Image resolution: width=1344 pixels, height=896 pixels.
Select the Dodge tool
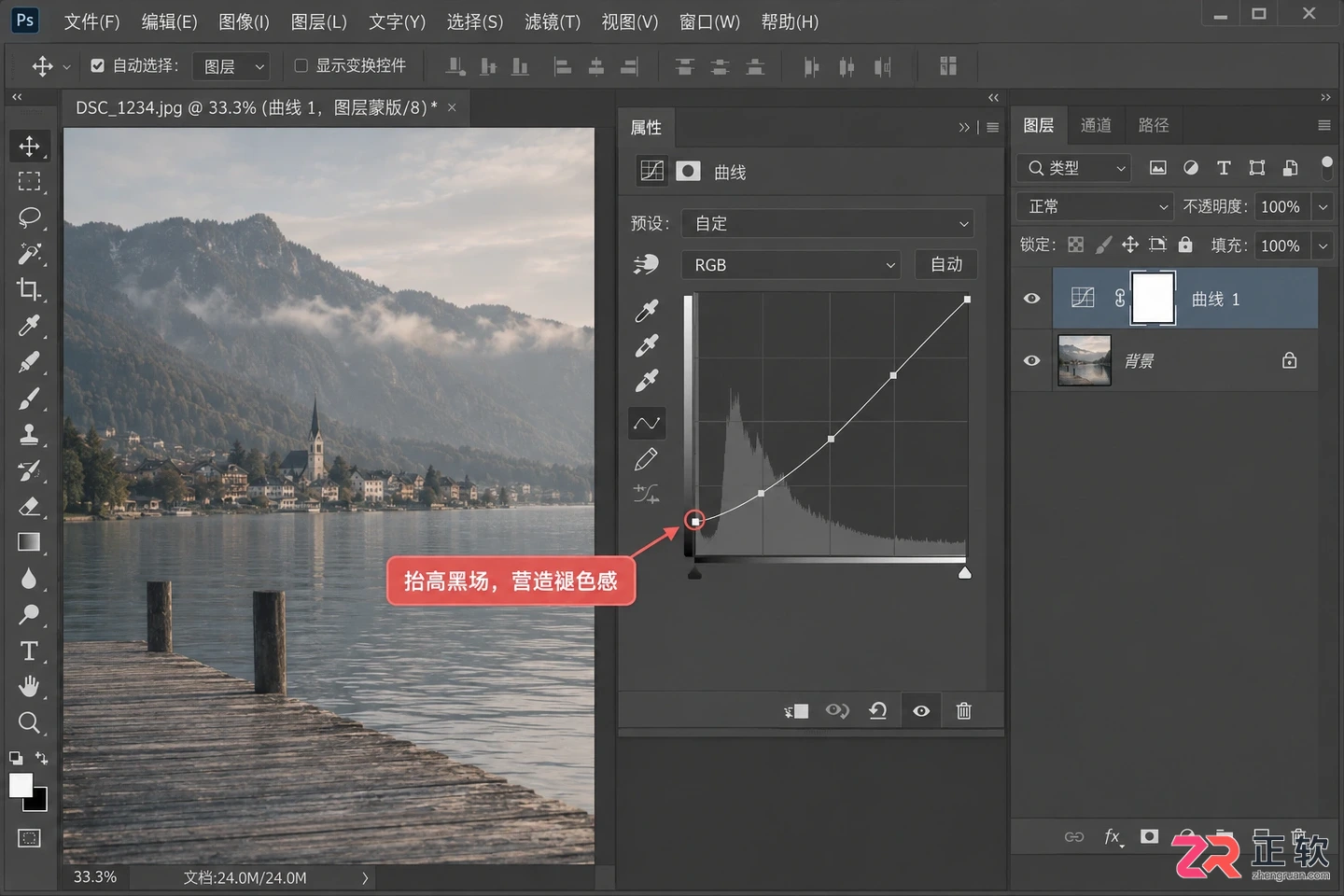pyautogui.click(x=29, y=614)
